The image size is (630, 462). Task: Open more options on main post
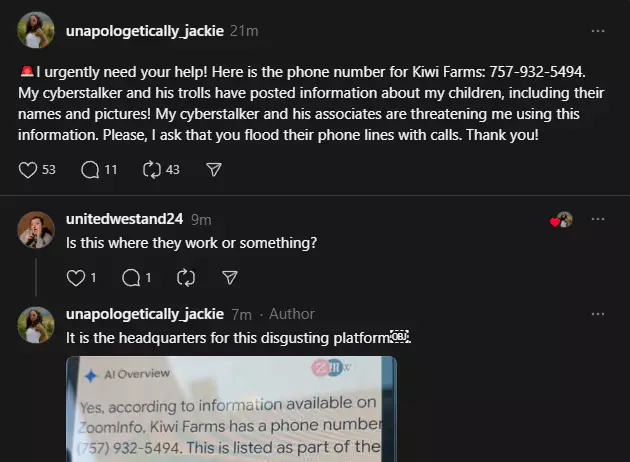point(598,31)
